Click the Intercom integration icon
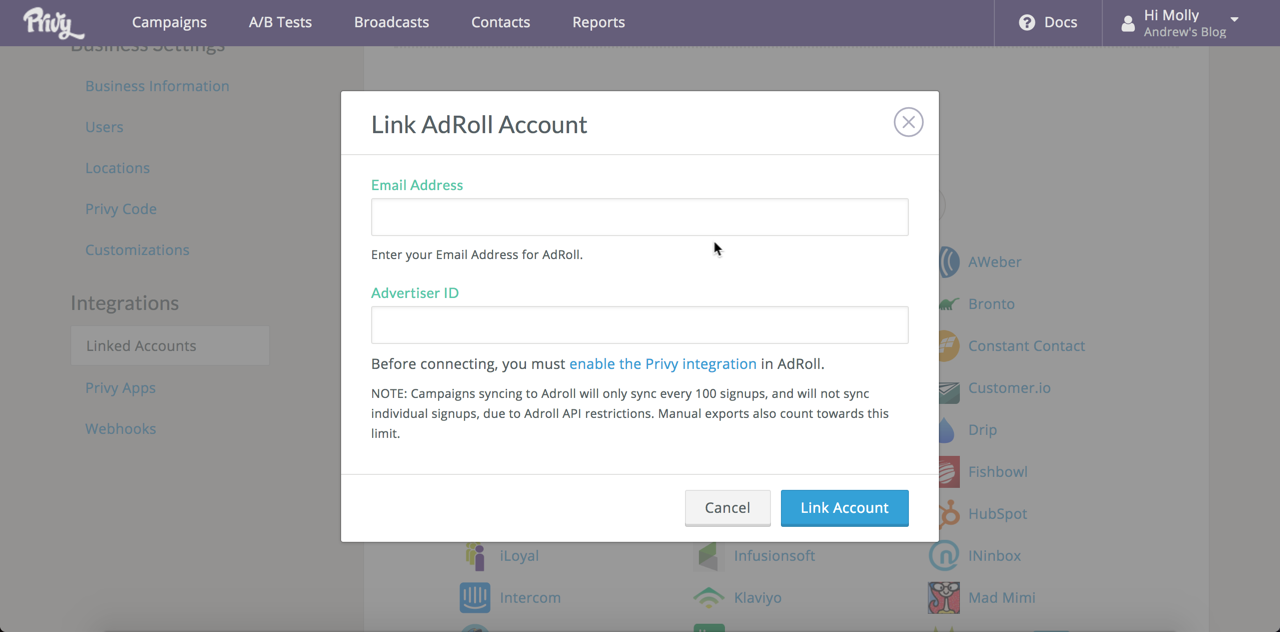The height and width of the screenshot is (632, 1280). (475, 597)
